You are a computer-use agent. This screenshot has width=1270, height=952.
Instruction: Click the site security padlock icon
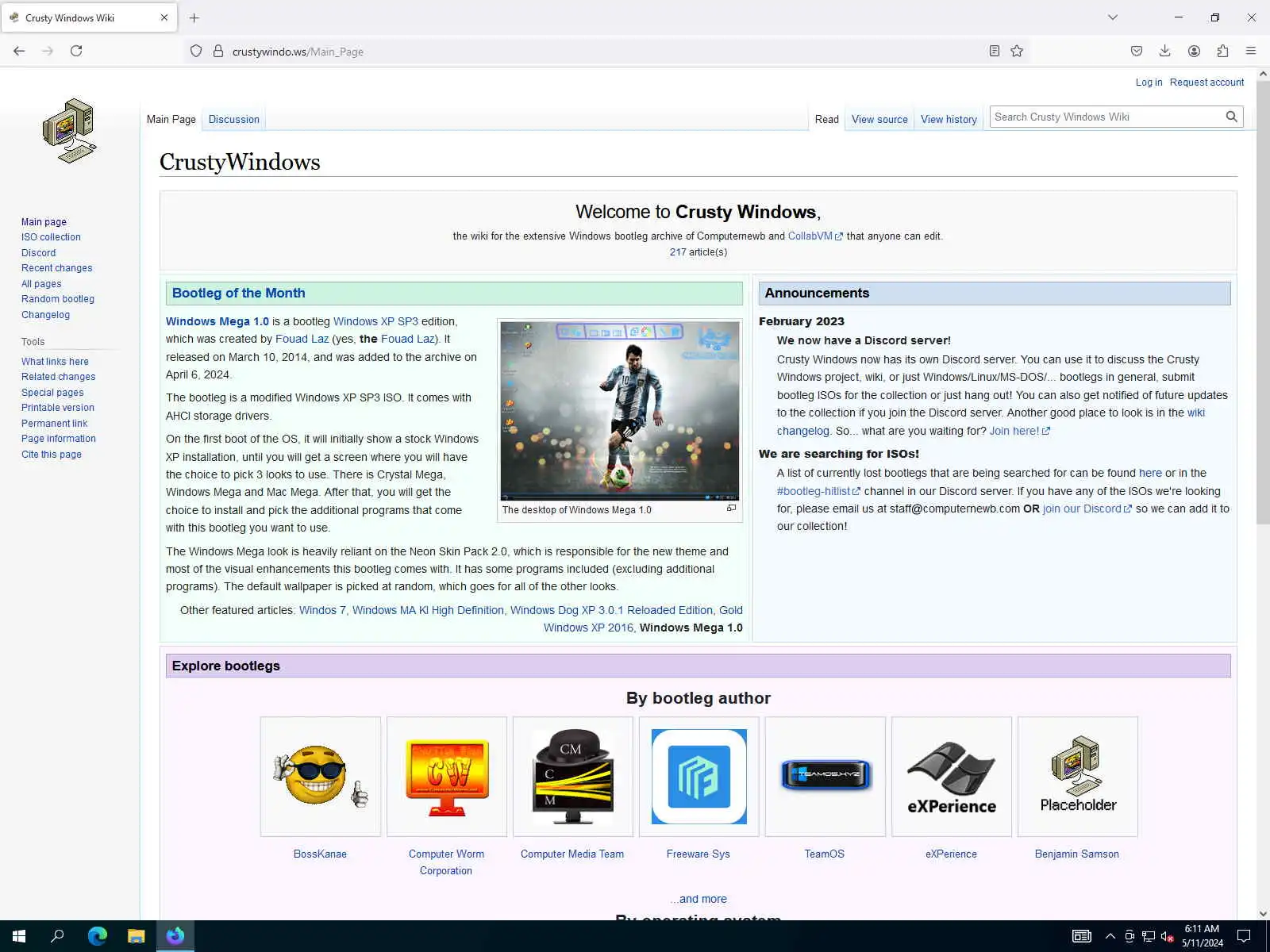218,51
